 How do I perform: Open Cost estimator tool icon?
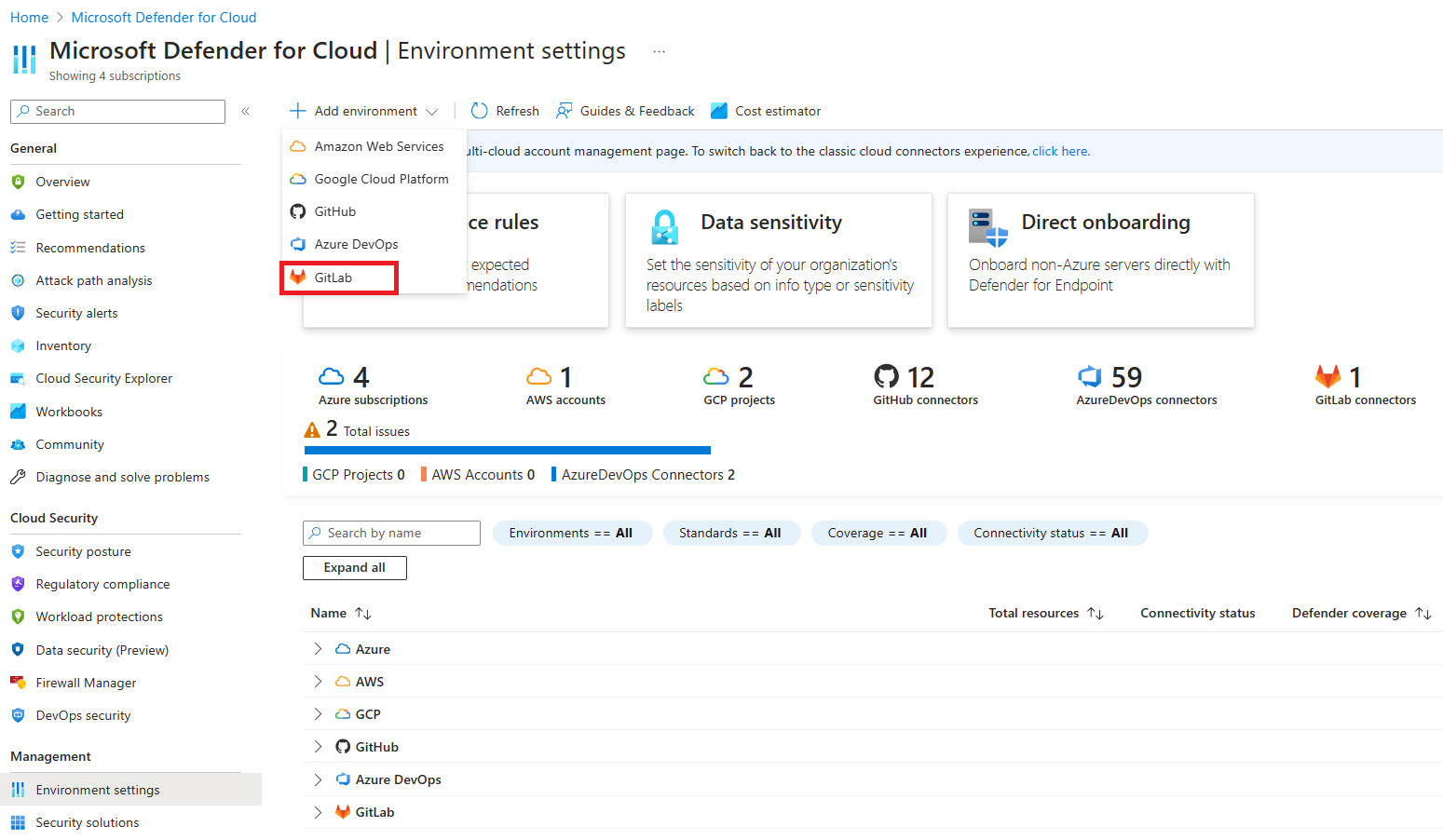(x=719, y=111)
